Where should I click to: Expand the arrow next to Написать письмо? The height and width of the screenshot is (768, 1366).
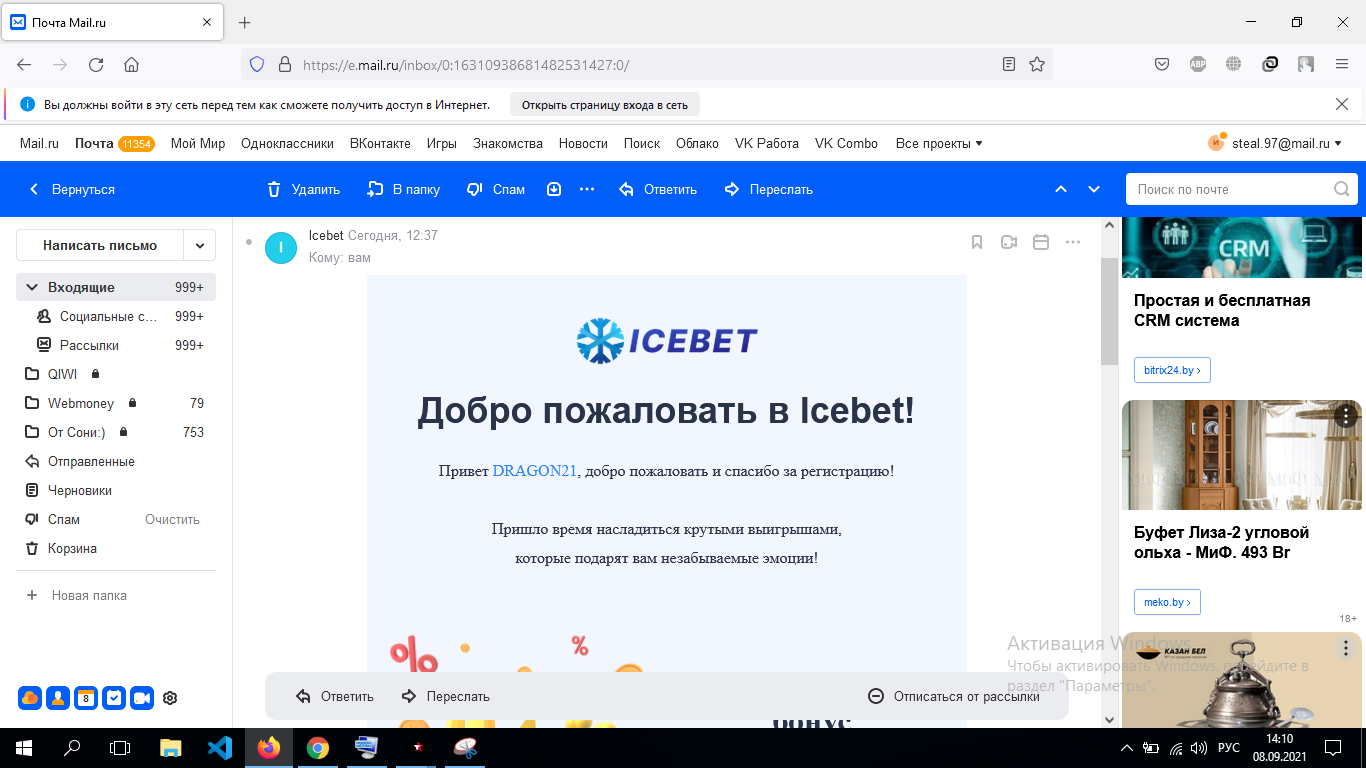[200, 245]
